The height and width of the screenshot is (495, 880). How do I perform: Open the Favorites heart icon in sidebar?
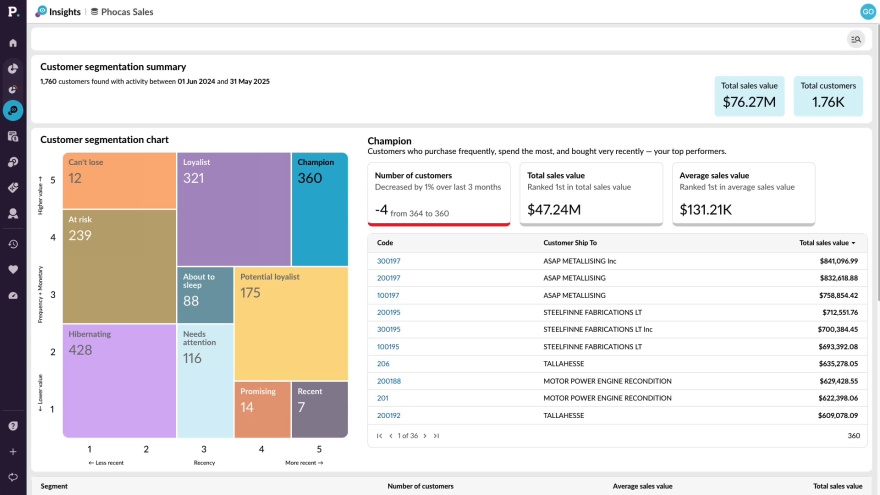pos(13,269)
